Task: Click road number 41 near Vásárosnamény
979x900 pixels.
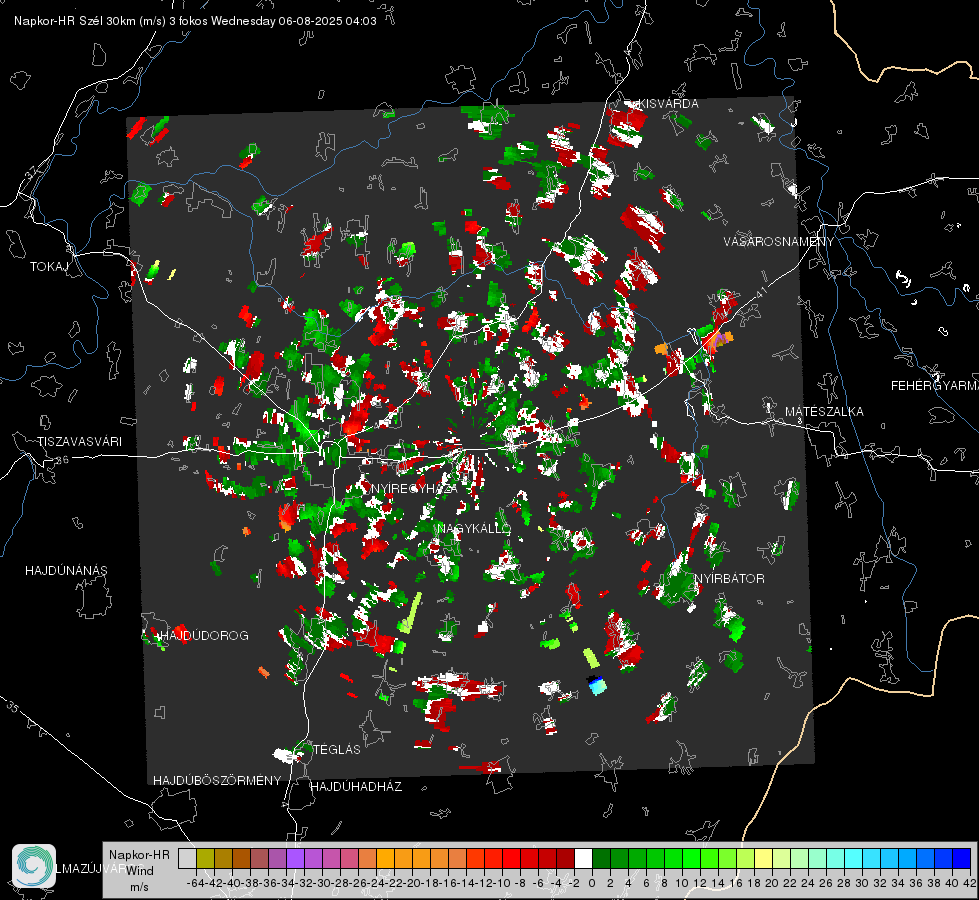Action: [x=760, y=293]
